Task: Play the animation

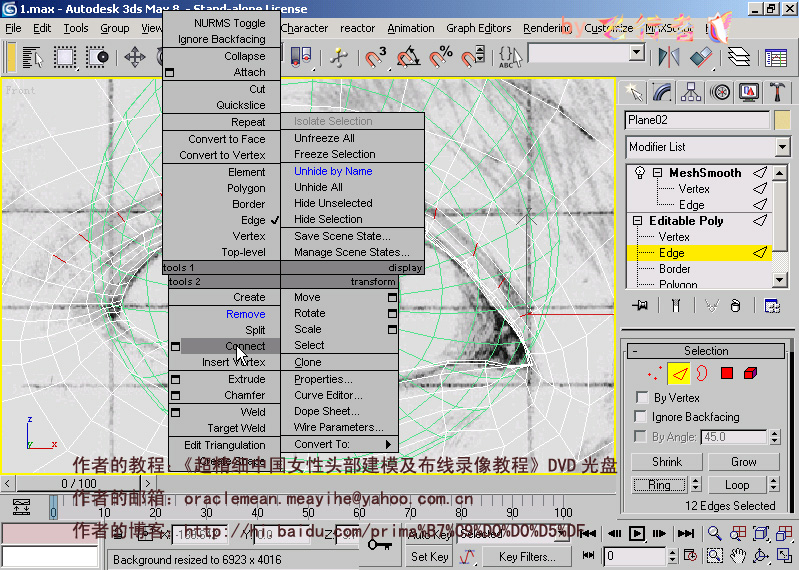Action: coord(636,533)
